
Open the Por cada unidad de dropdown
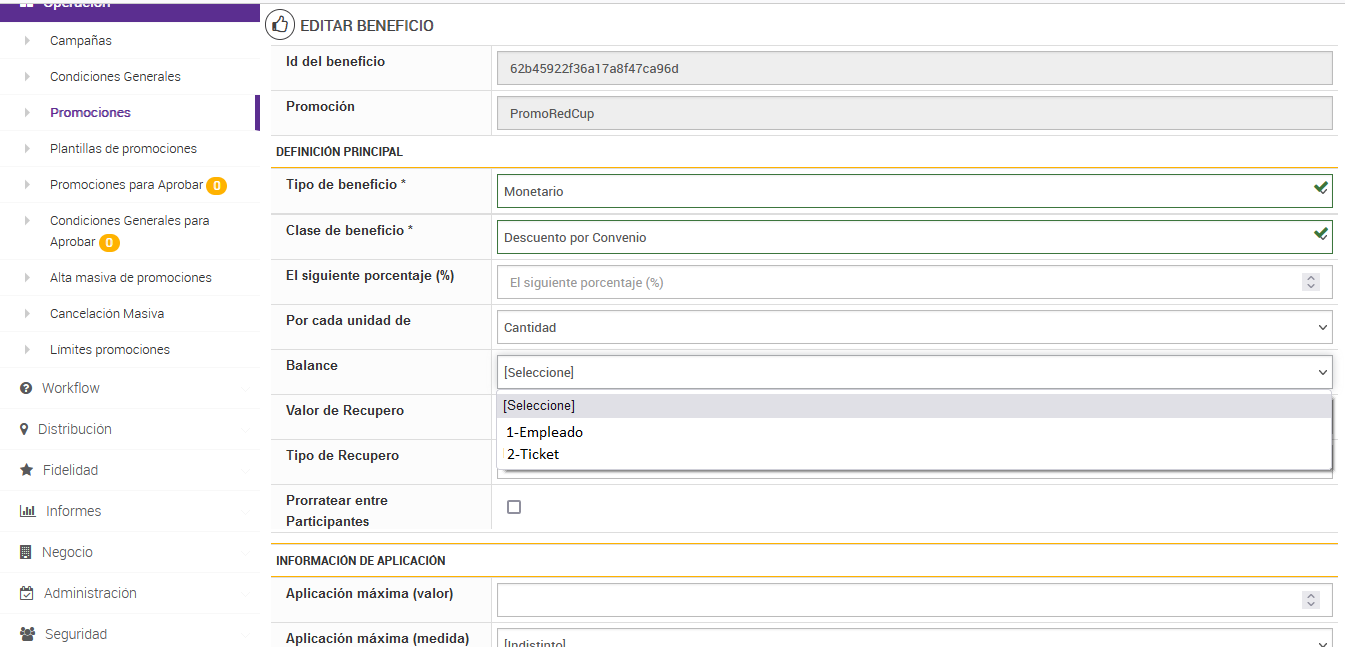pyautogui.click(x=914, y=327)
